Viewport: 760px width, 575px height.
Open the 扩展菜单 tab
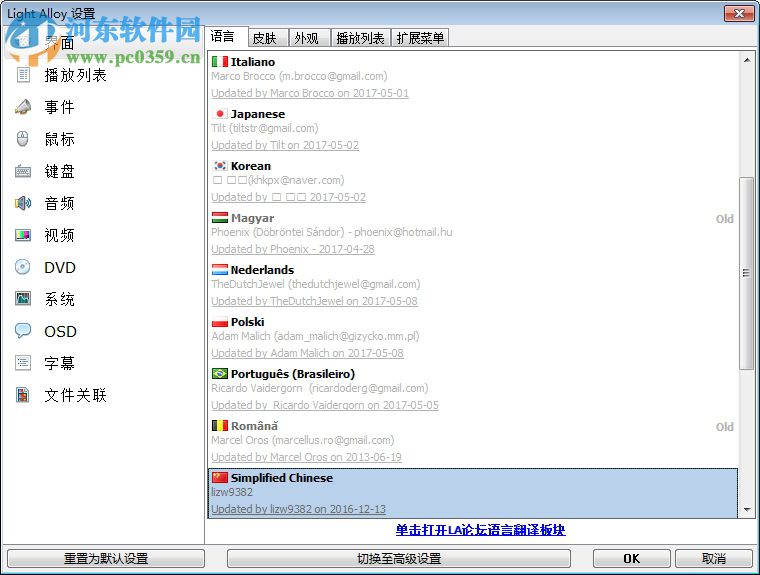420,38
